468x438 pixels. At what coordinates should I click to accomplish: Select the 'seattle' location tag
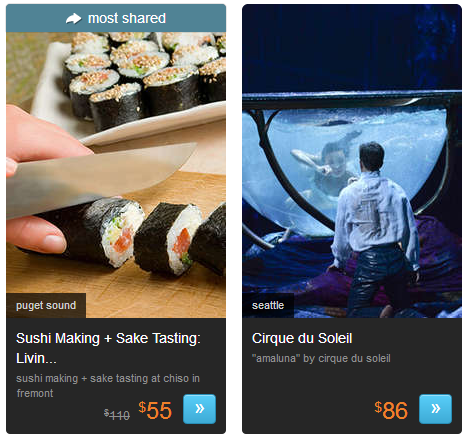268,306
